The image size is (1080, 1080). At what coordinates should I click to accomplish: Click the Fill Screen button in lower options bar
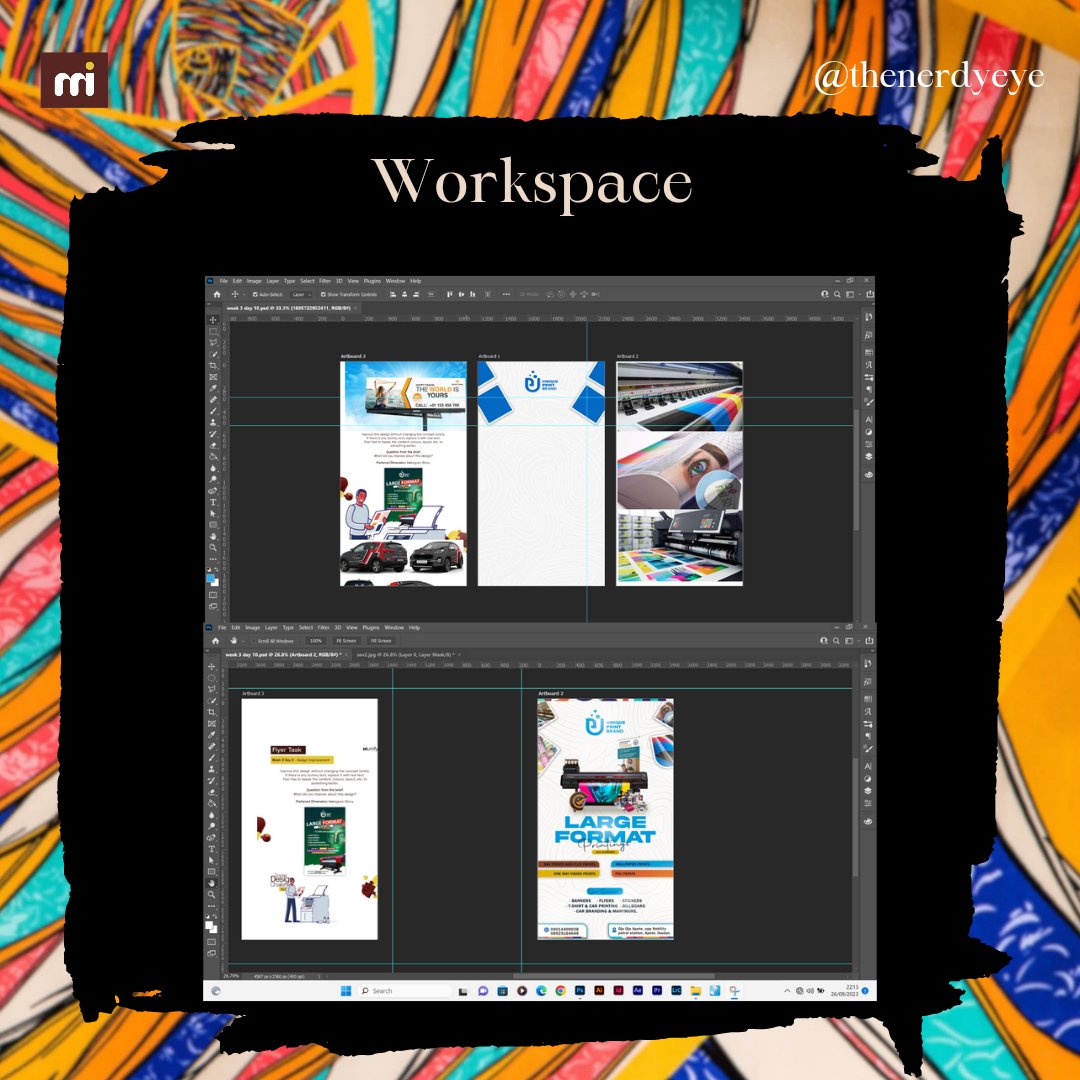(381, 641)
